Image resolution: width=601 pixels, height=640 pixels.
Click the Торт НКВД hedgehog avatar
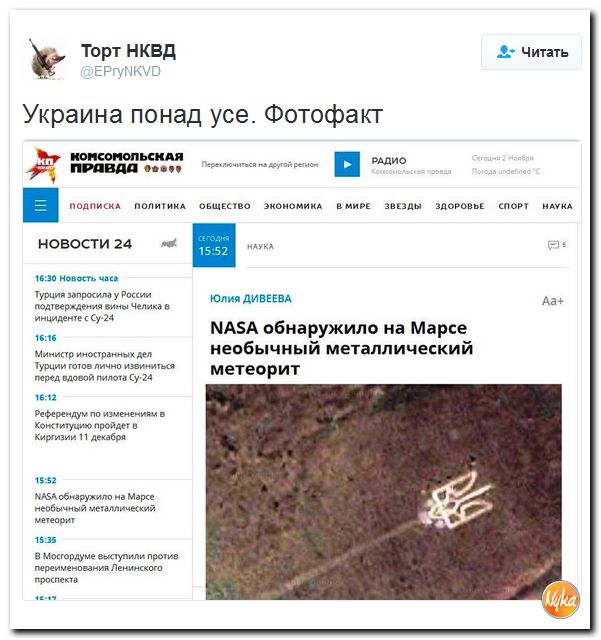pyautogui.click(x=47, y=60)
